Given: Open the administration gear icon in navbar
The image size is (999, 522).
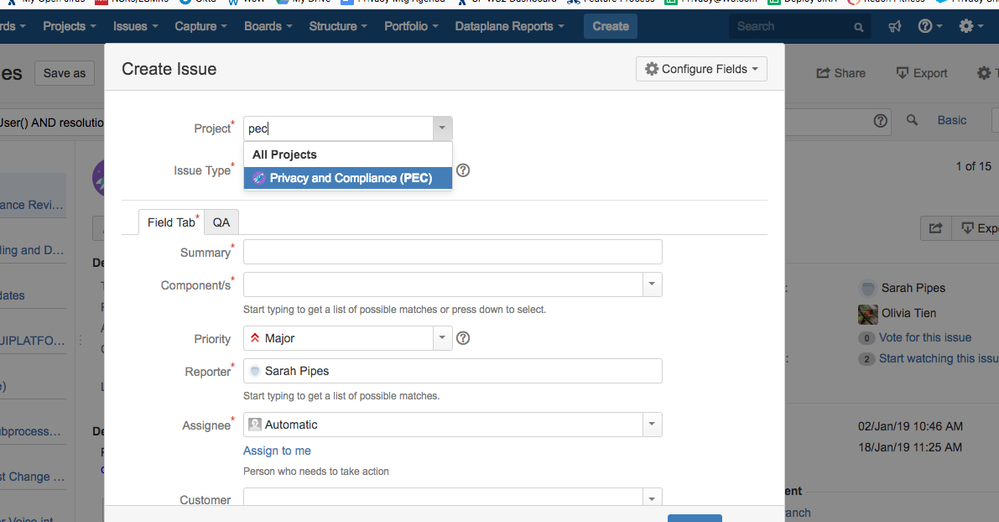Looking at the screenshot, I should point(971,26).
